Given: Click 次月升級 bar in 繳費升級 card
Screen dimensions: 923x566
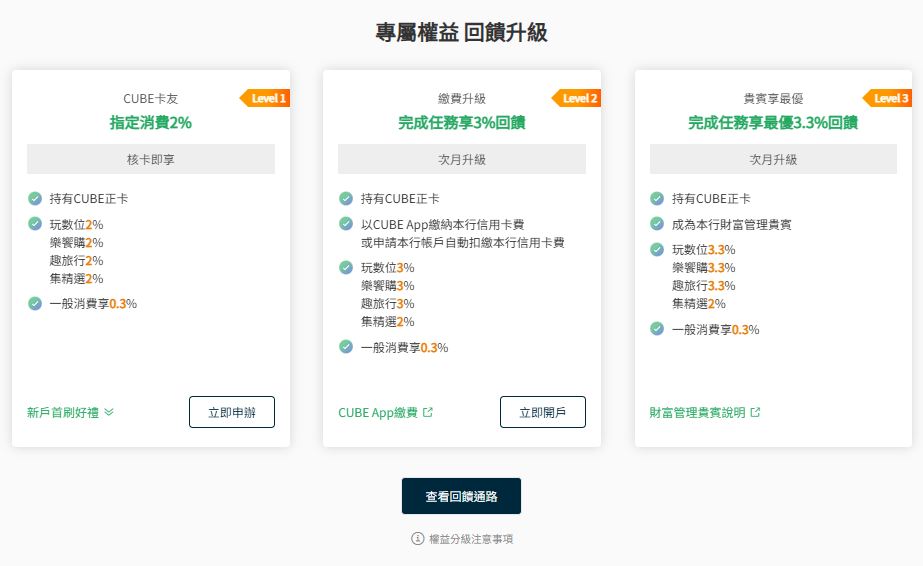Looking at the screenshot, I should [x=462, y=159].
